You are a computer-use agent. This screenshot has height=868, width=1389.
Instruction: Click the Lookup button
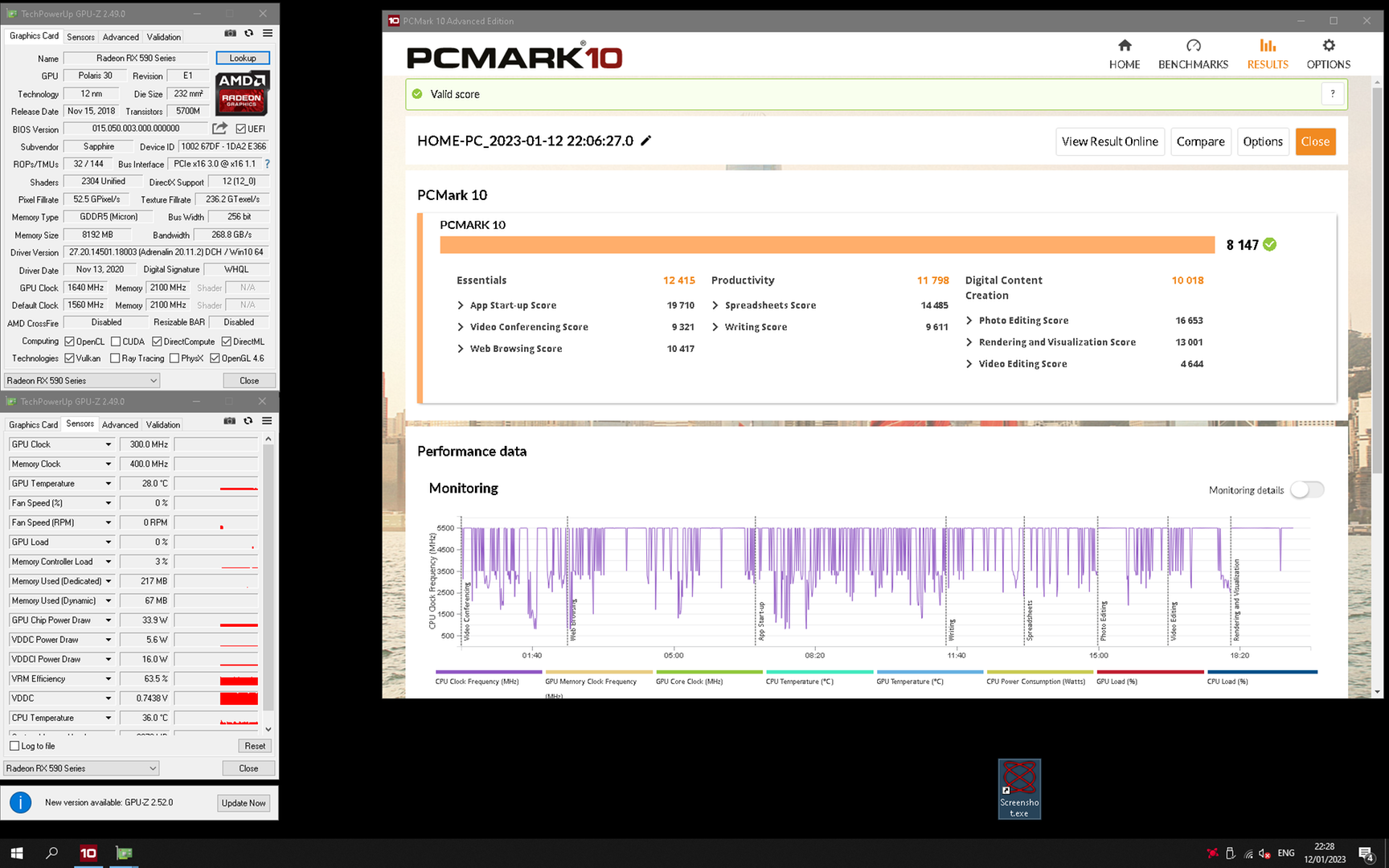click(243, 58)
